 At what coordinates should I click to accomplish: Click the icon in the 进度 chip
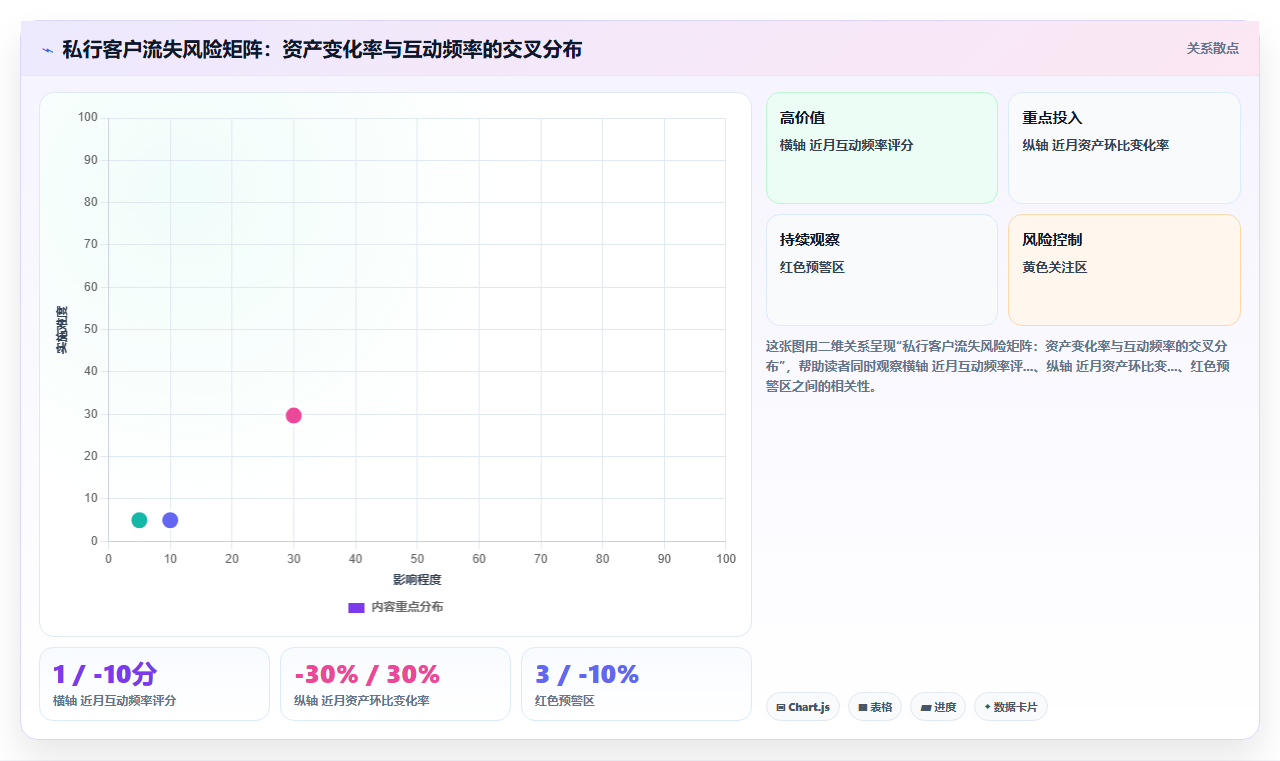tap(926, 707)
